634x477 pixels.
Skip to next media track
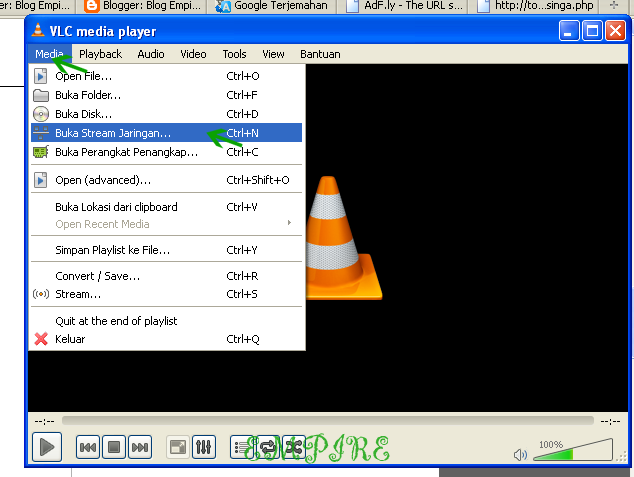click(x=140, y=447)
